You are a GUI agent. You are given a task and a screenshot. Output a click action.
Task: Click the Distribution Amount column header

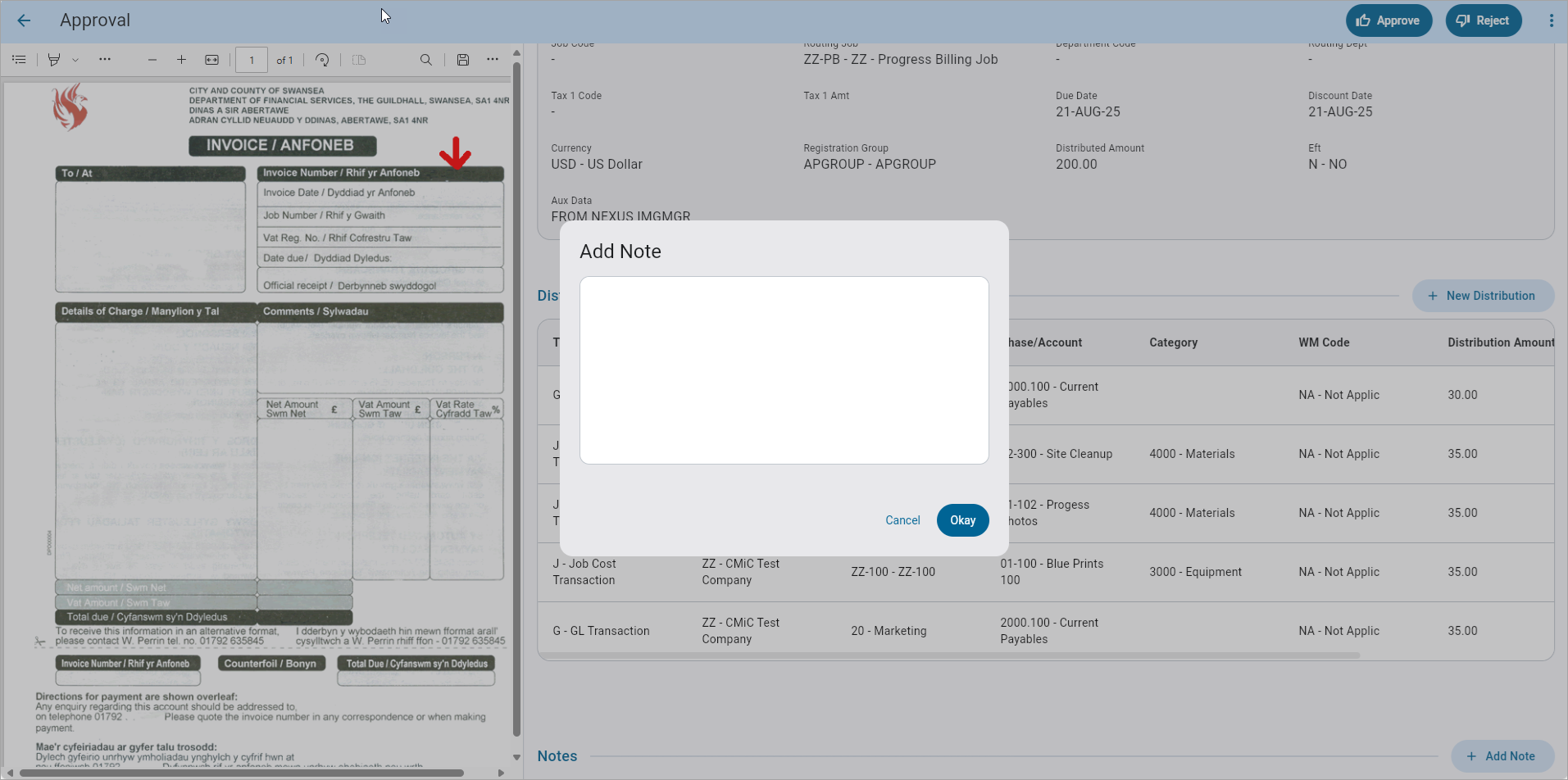tap(1500, 342)
